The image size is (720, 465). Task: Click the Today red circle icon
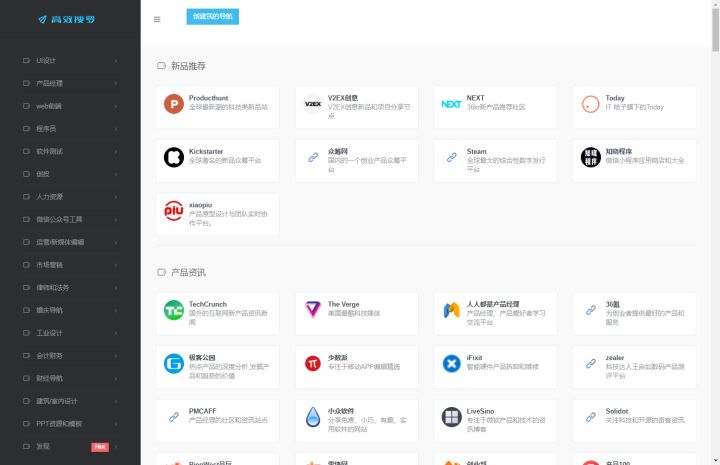[x=591, y=104]
